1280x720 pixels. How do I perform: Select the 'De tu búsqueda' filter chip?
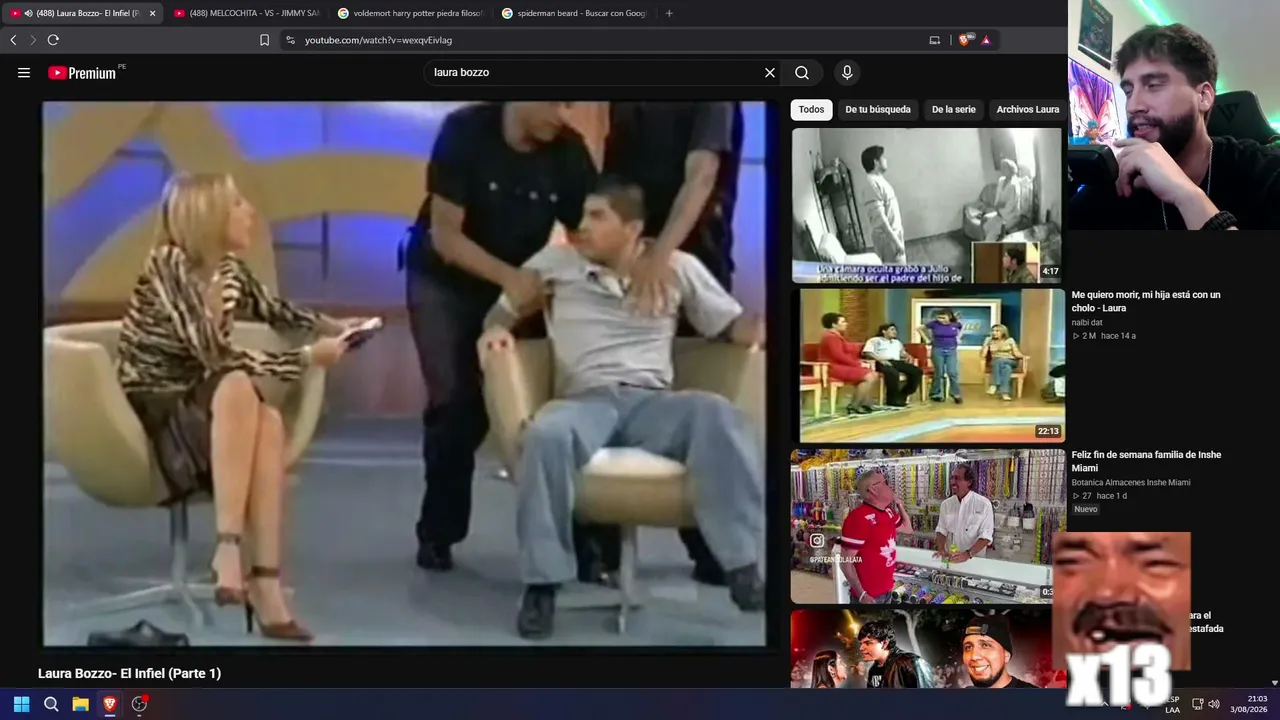coord(878,109)
